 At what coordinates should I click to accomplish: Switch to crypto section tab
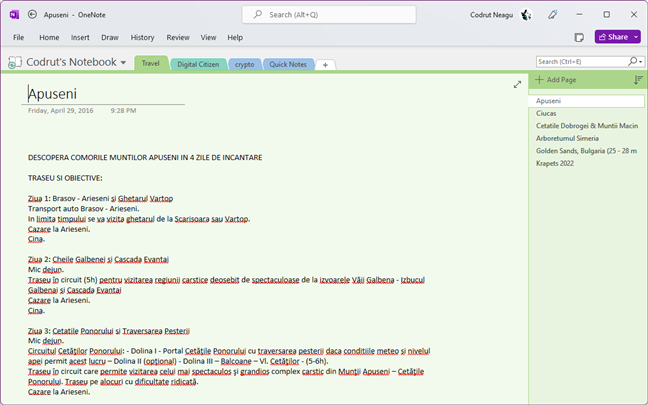pos(245,64)
